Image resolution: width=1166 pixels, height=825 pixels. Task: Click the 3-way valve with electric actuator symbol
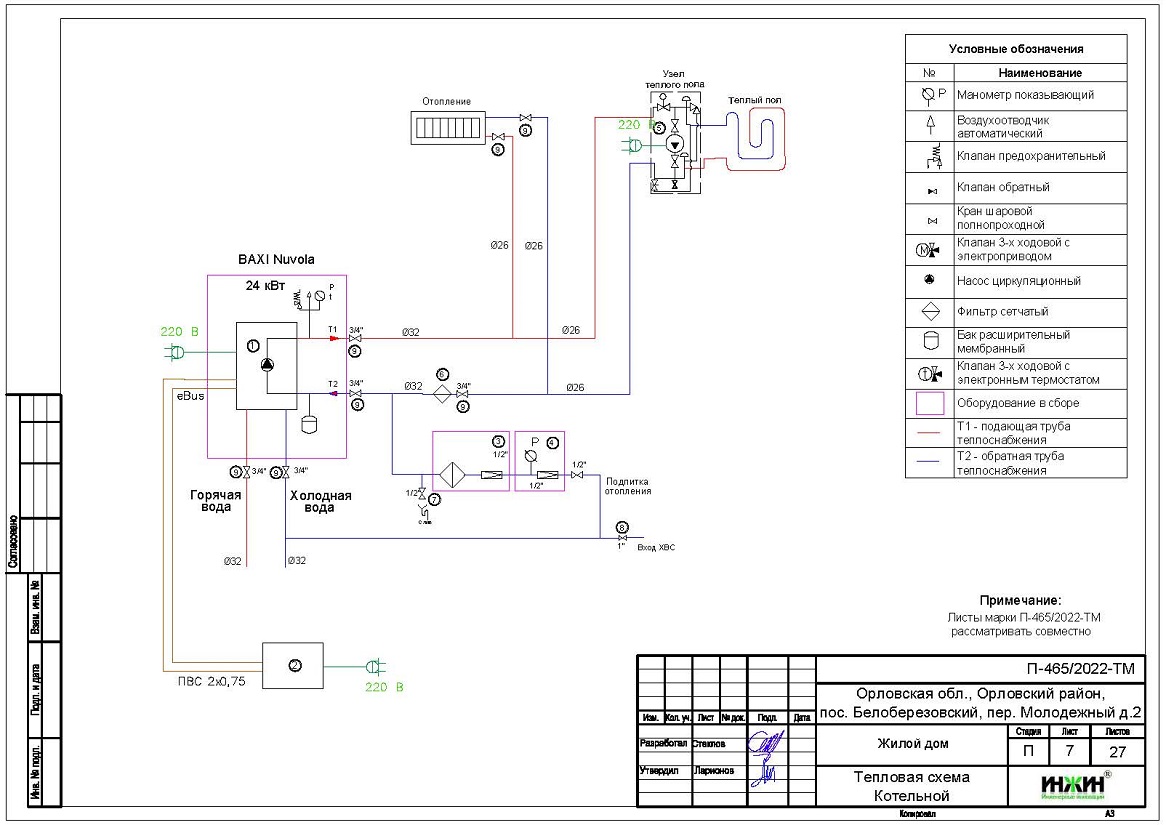click(x=929, y=249)
